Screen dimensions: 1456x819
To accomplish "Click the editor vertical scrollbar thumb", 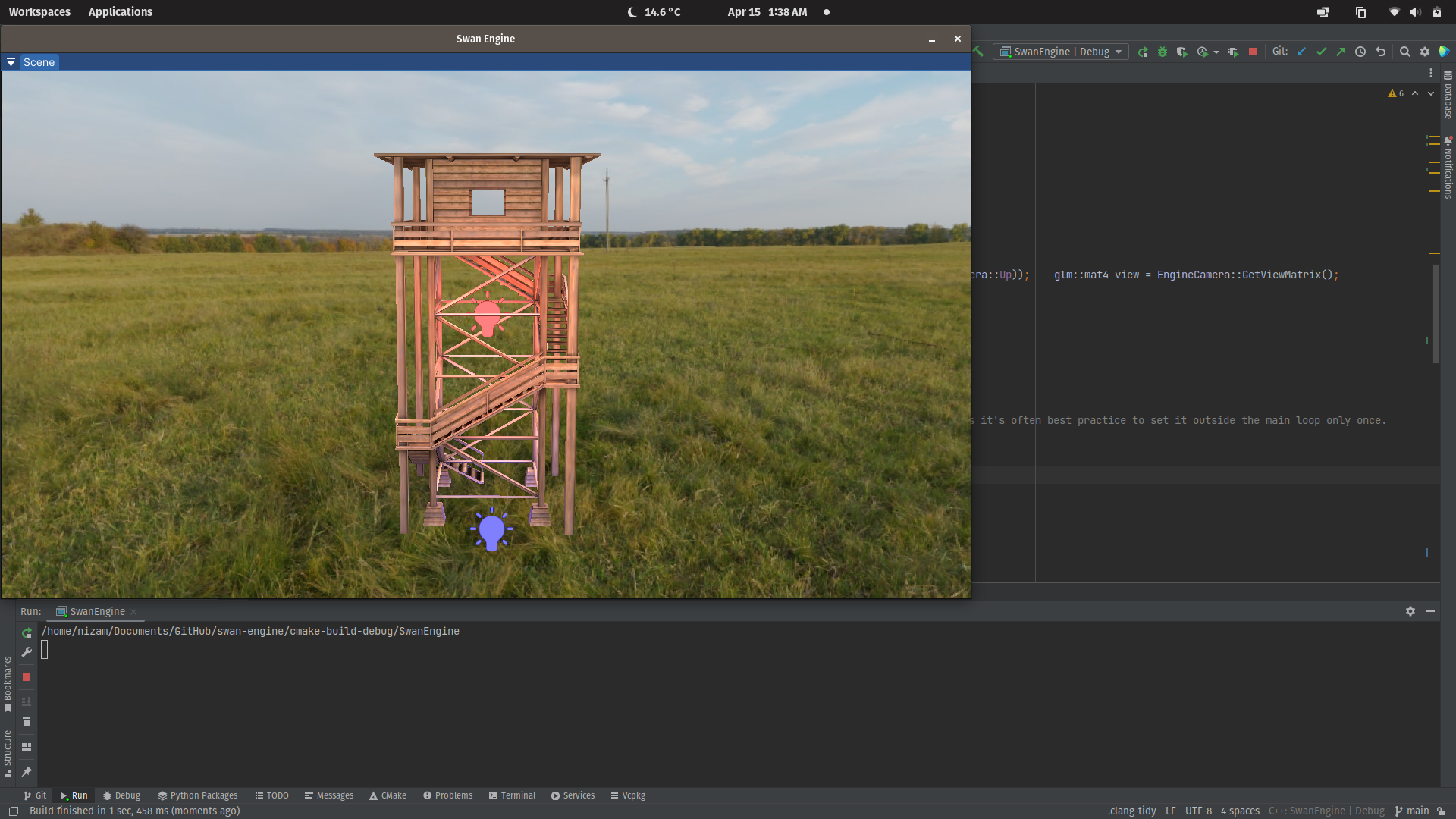I will pos(1436,312).
